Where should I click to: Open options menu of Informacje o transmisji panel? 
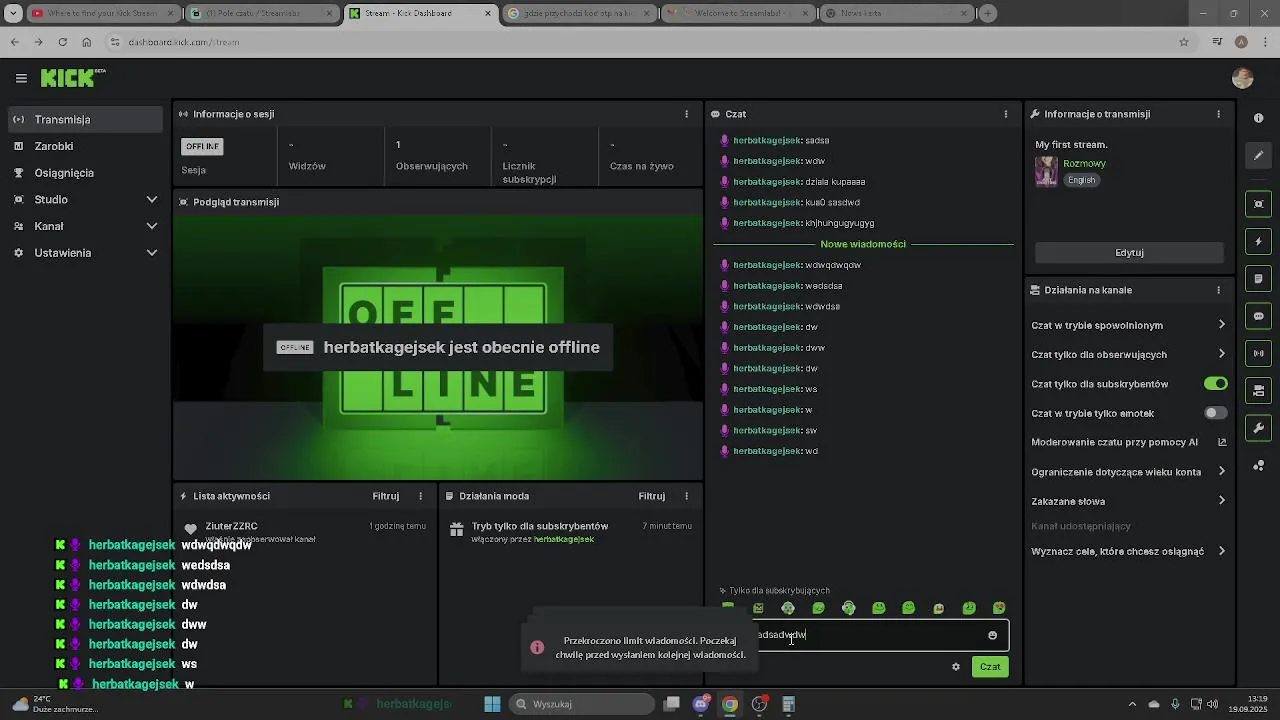pos(1218,114)
